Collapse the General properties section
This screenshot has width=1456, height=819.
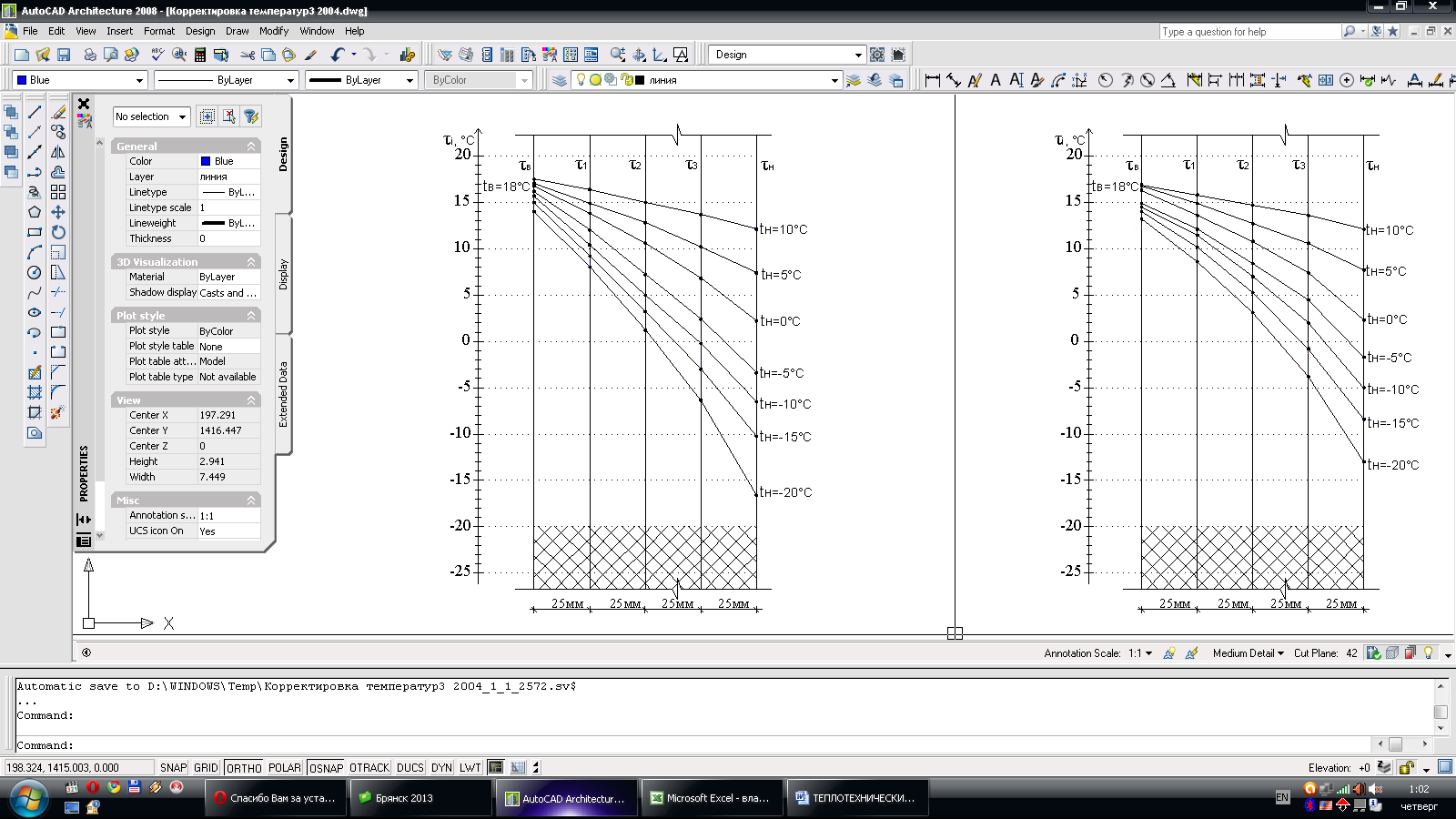tap(251, 146)
